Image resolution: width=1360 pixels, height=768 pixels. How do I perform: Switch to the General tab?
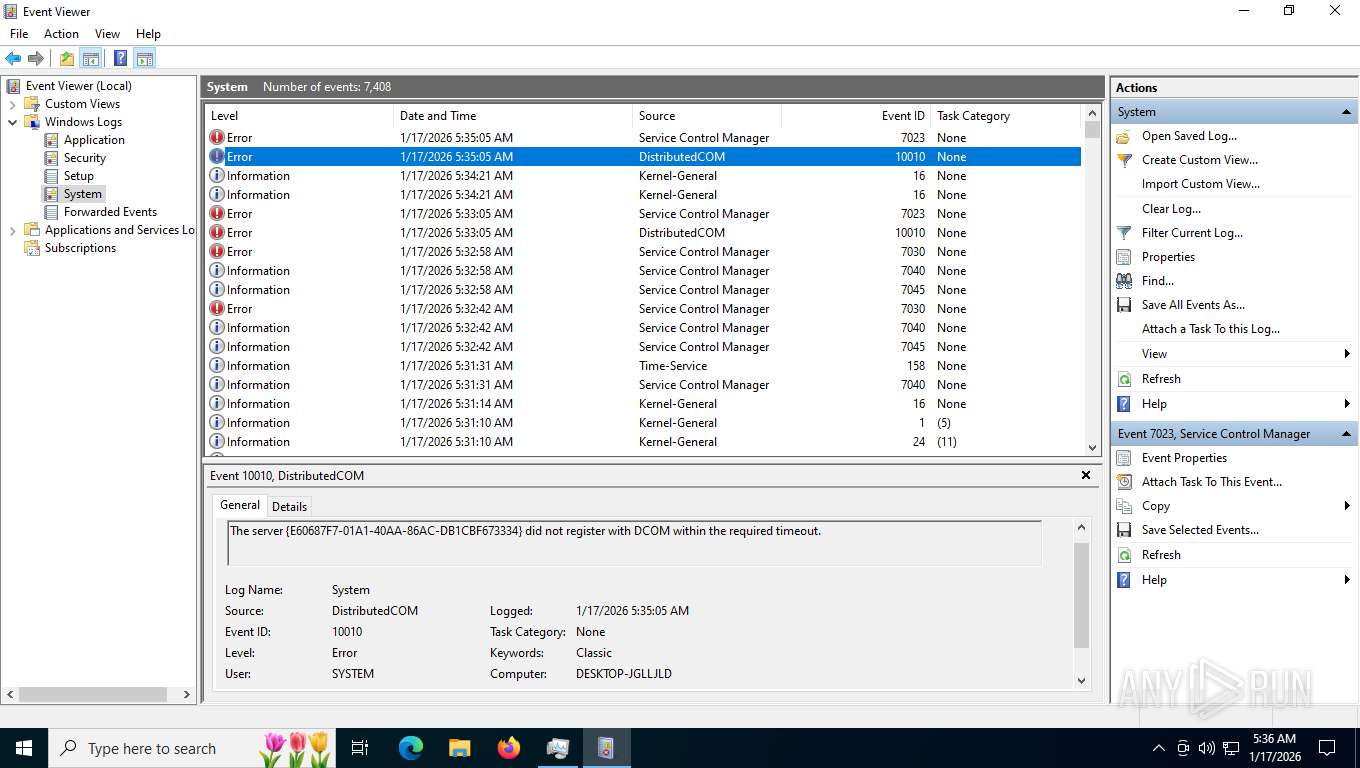[x=240, y=505]
